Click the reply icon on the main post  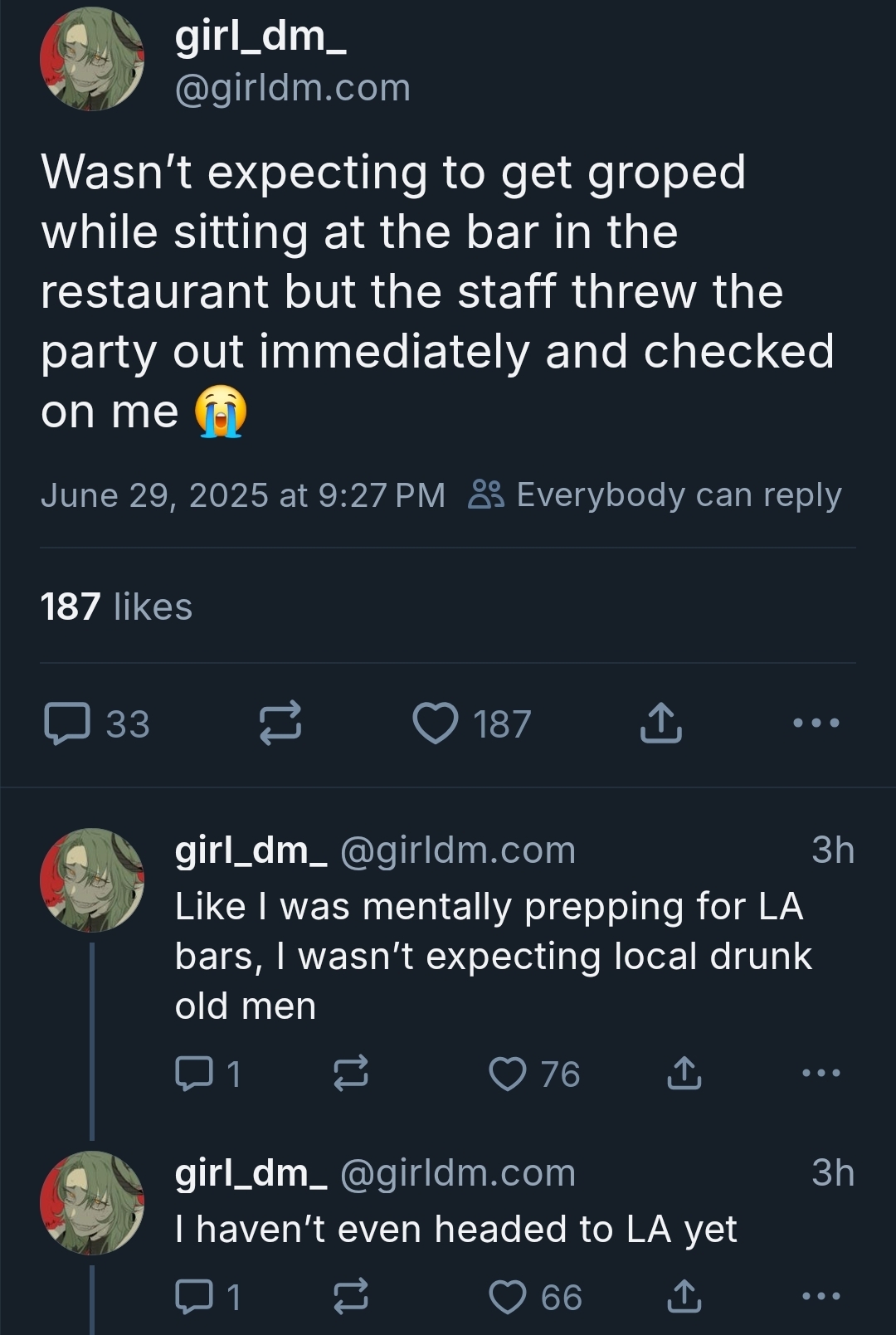coord(67,724)
